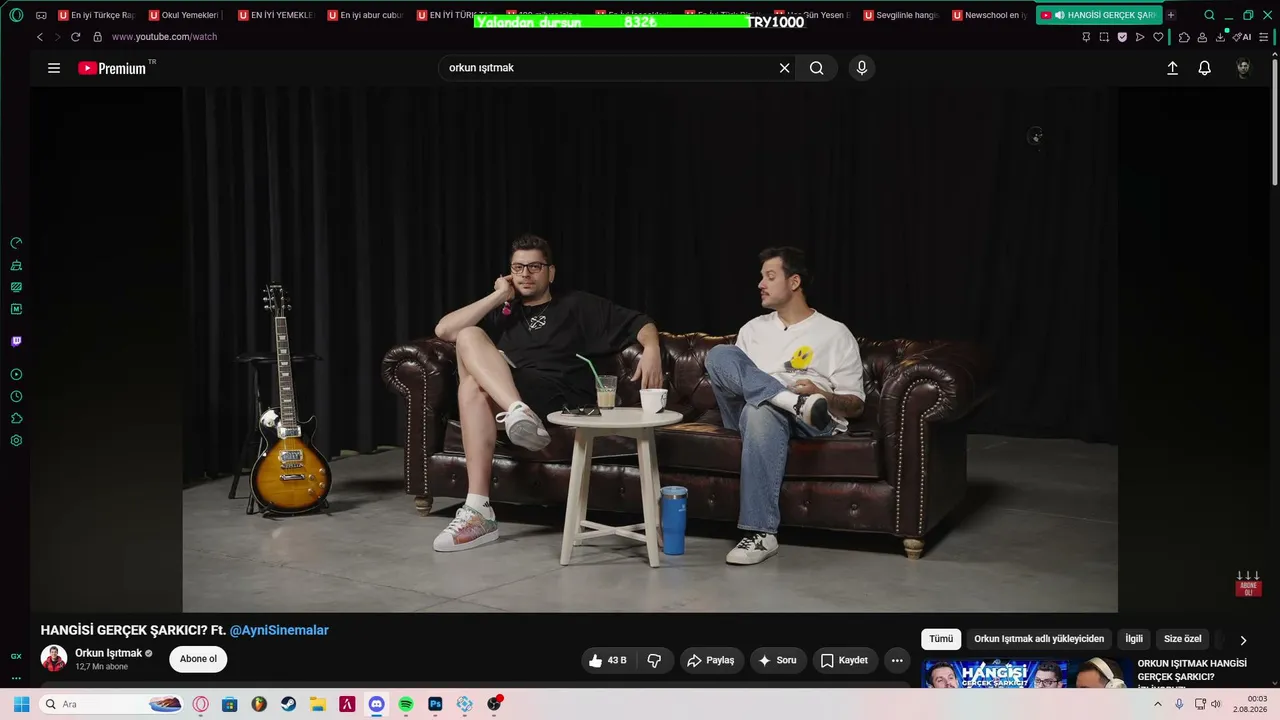Reload the current page
1280x720 pixels.
[75, 37]
